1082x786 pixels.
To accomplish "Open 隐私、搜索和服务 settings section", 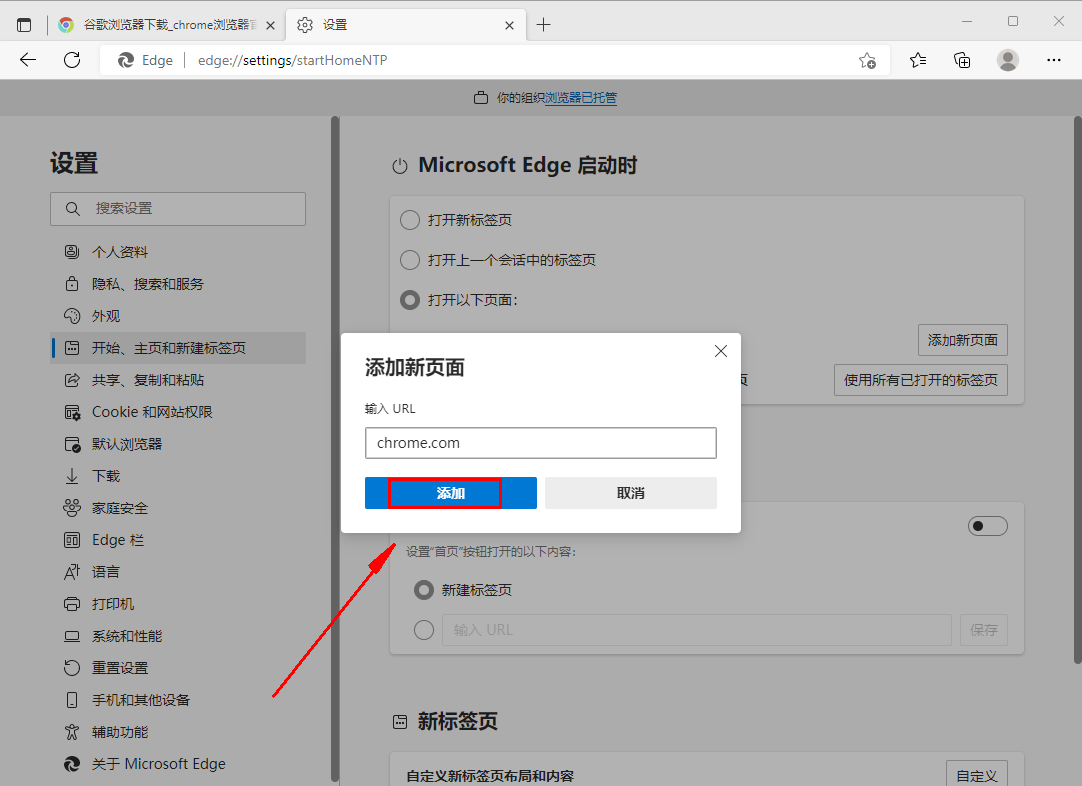I will (x=148, y=284).
